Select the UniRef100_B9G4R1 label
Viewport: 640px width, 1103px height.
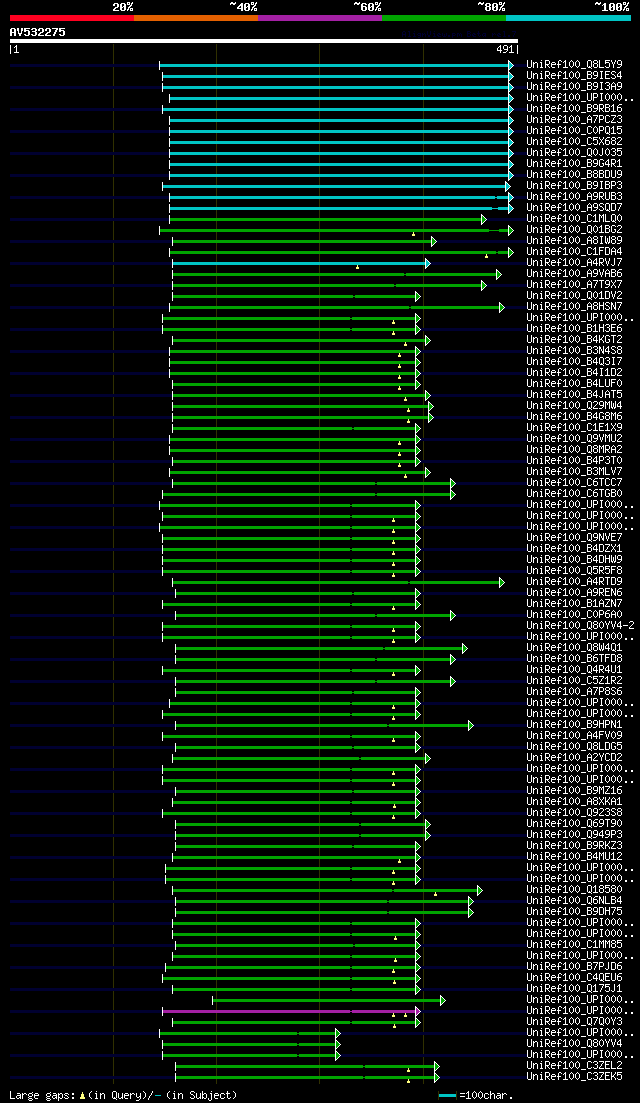point(574,164)
